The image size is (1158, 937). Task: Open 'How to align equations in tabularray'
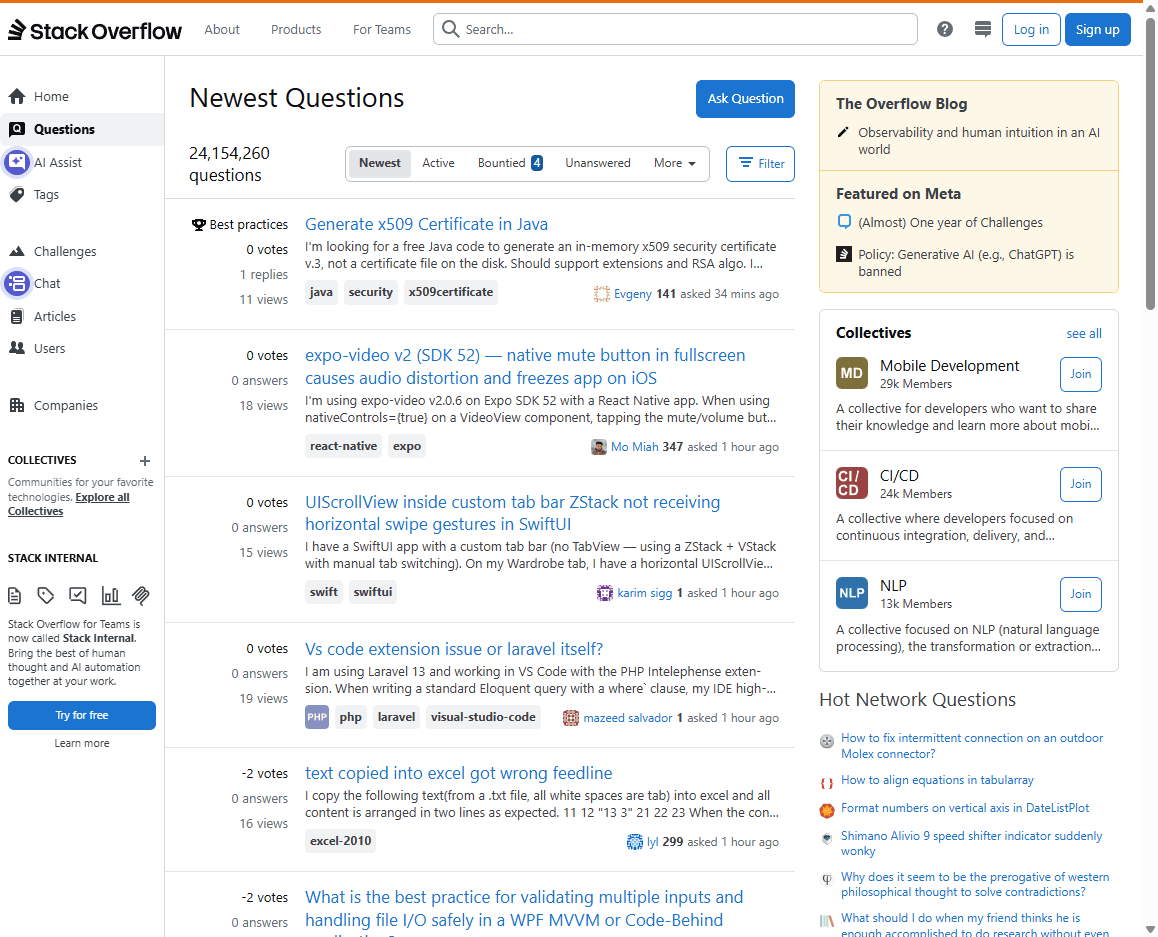coord(937,780)
